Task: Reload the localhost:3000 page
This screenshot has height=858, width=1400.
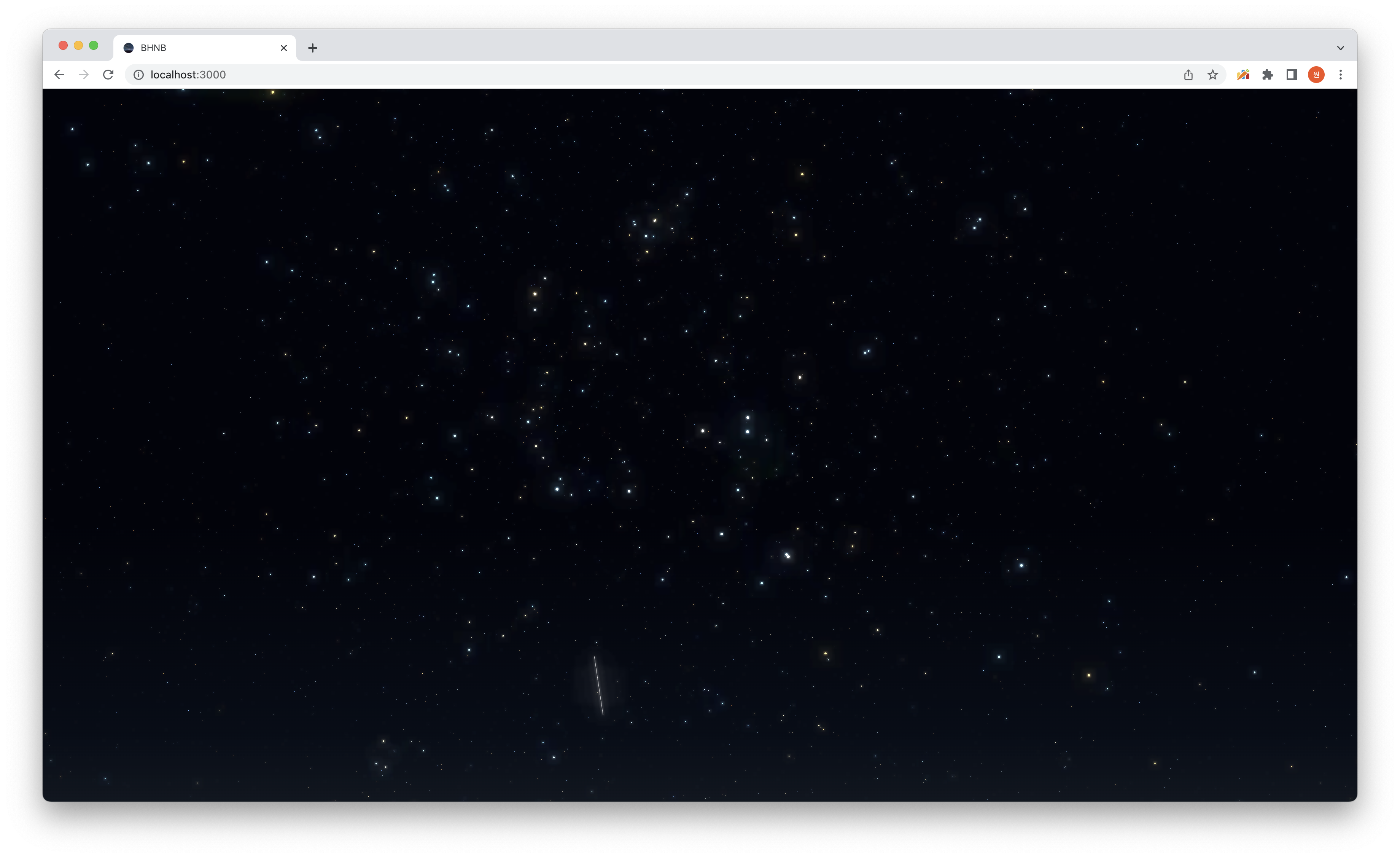Action: (x=108, y=75)
